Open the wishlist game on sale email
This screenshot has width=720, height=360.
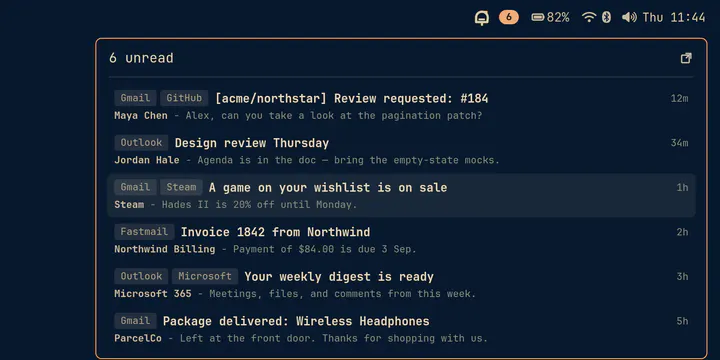point(401,196)
